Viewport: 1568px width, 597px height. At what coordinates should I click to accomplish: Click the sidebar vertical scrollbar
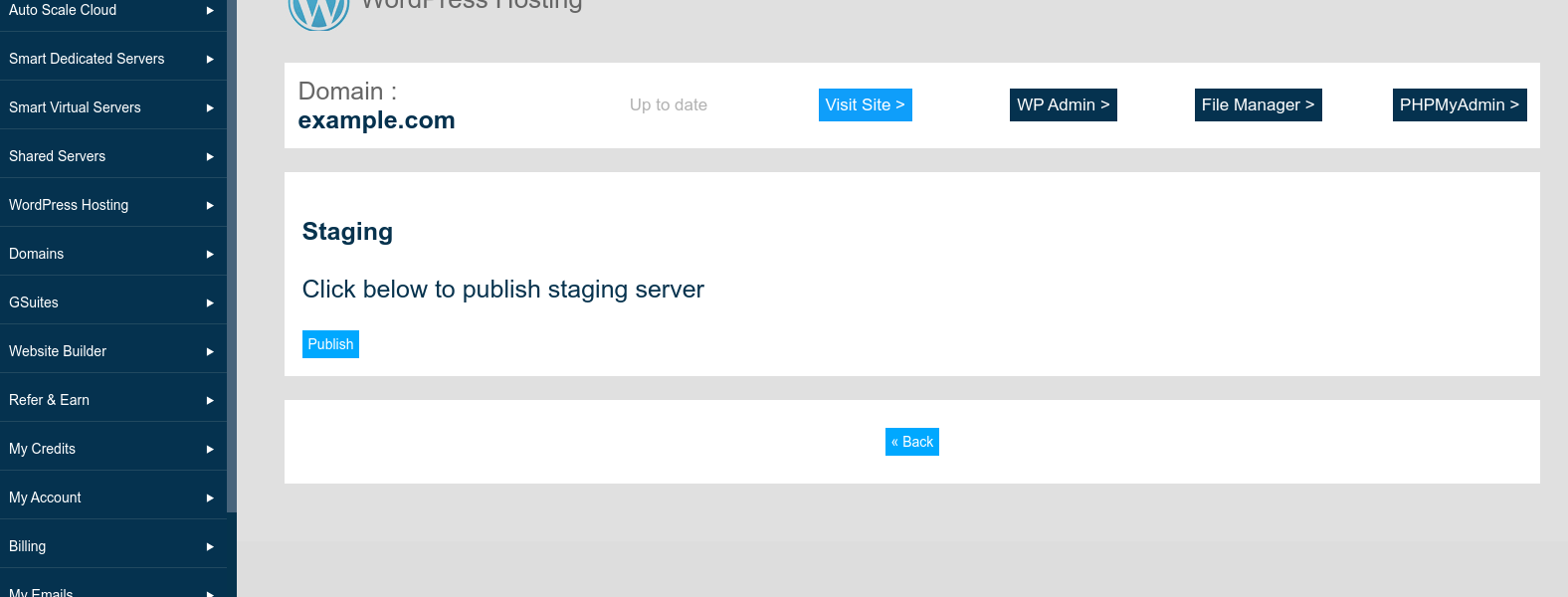pos(232,249)
